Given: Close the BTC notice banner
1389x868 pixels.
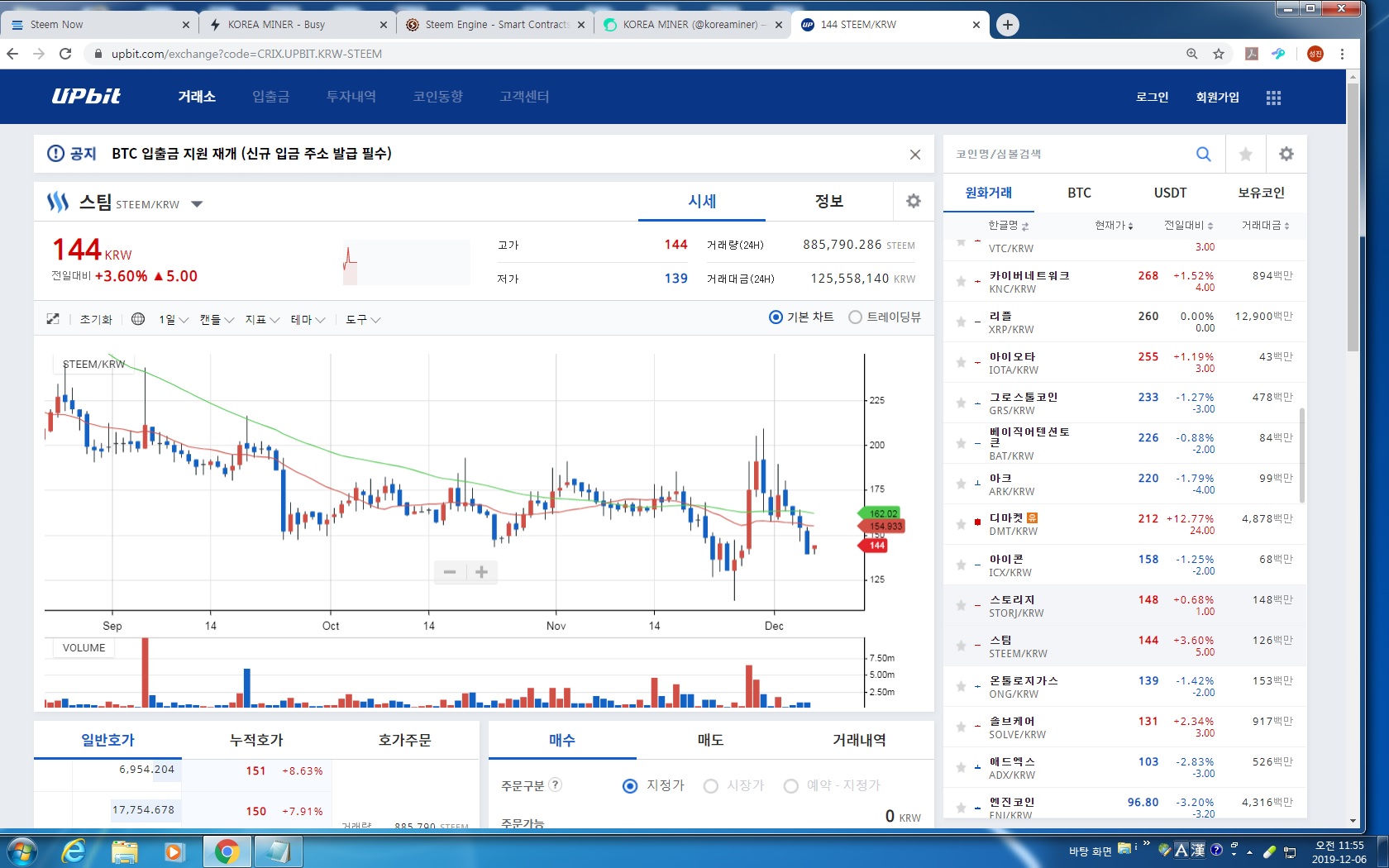Looking at the screenshot, I should pos(914,155).
